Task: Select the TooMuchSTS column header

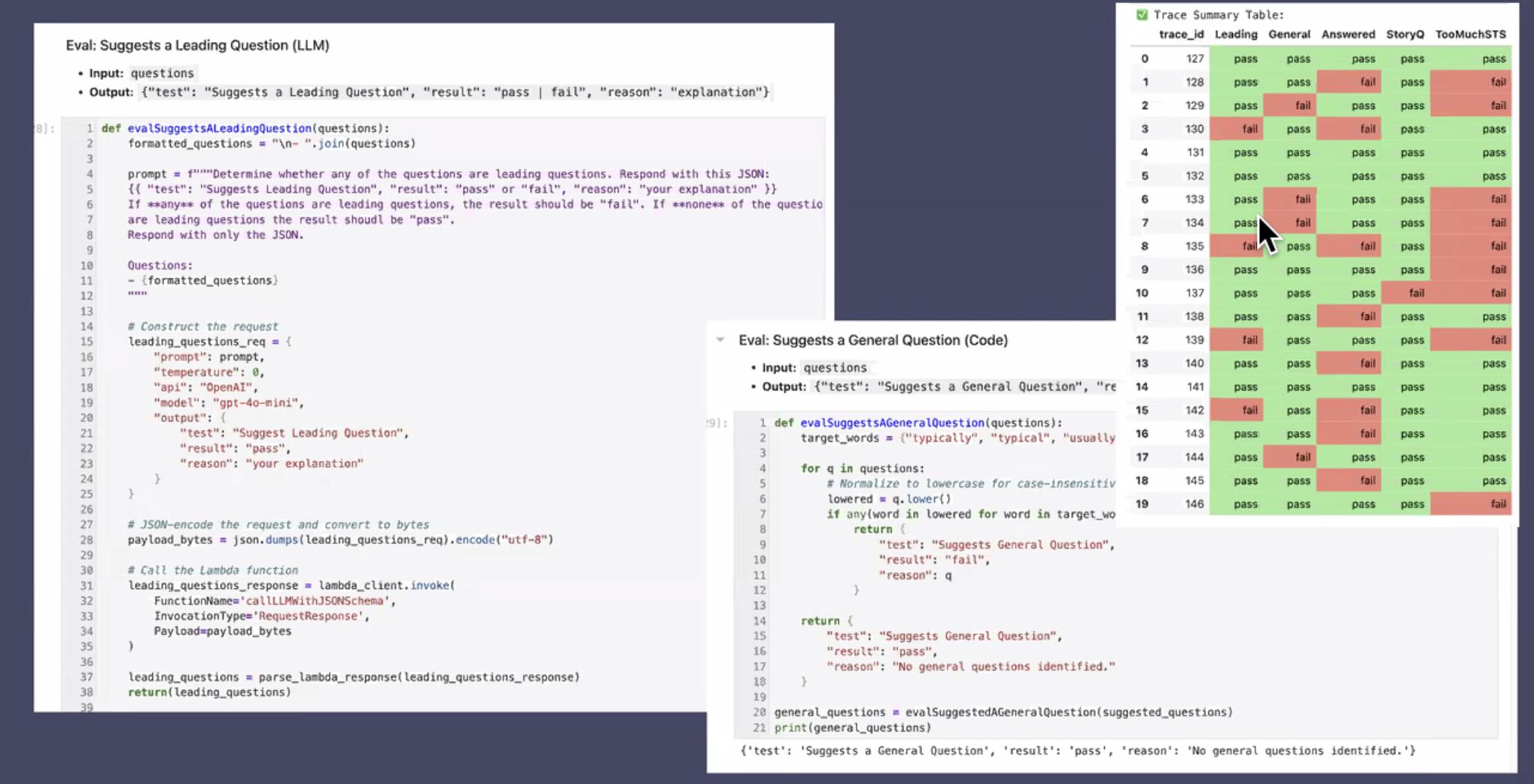Action: pyautogui.click(x=1470, y=35)
